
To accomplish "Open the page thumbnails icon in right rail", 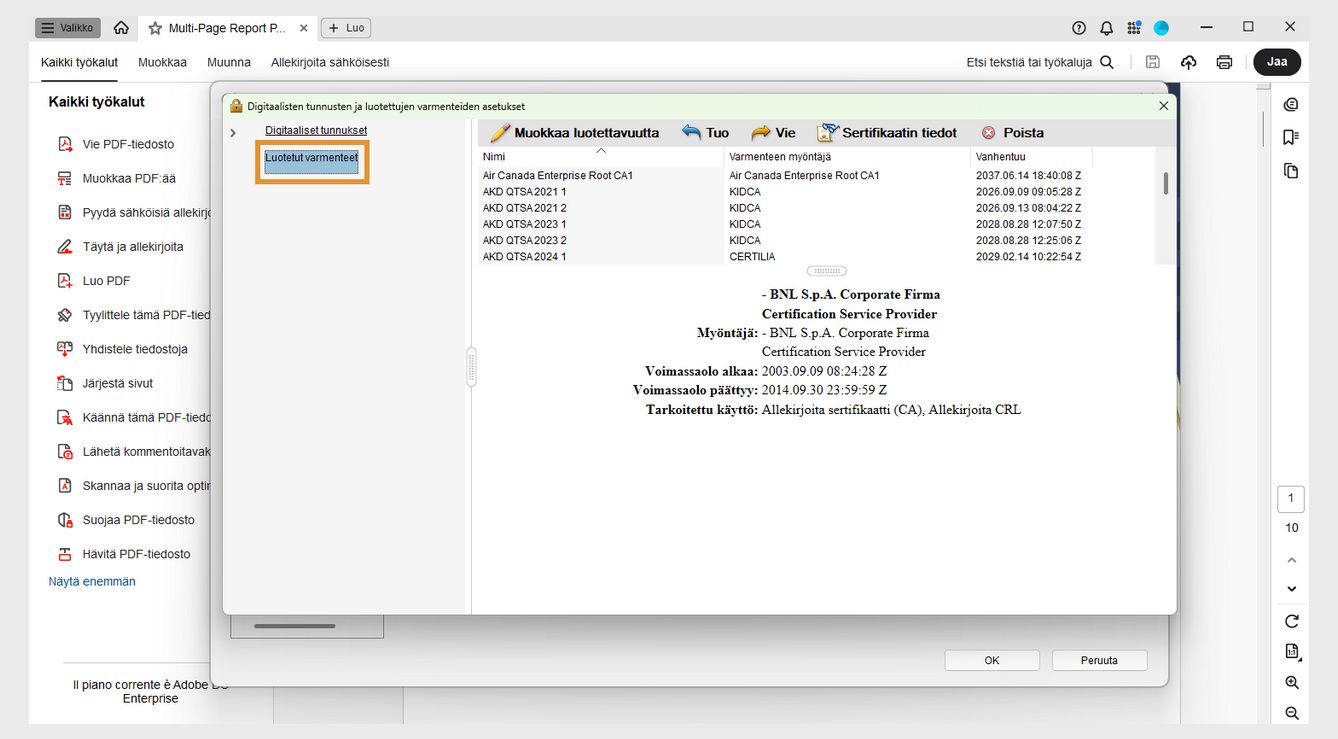I will coord(1291,171).
